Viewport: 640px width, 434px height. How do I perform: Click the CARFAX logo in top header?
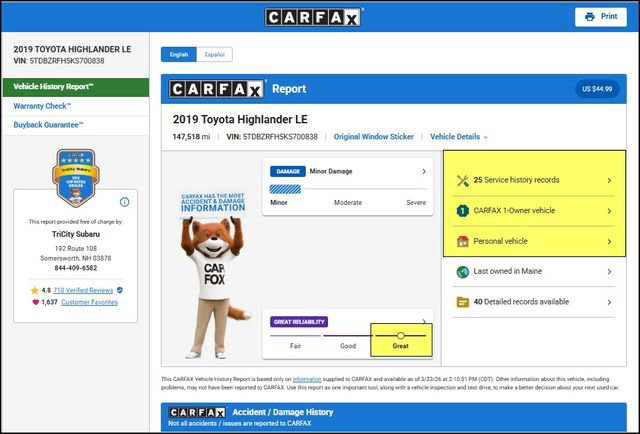pos(314,17)
